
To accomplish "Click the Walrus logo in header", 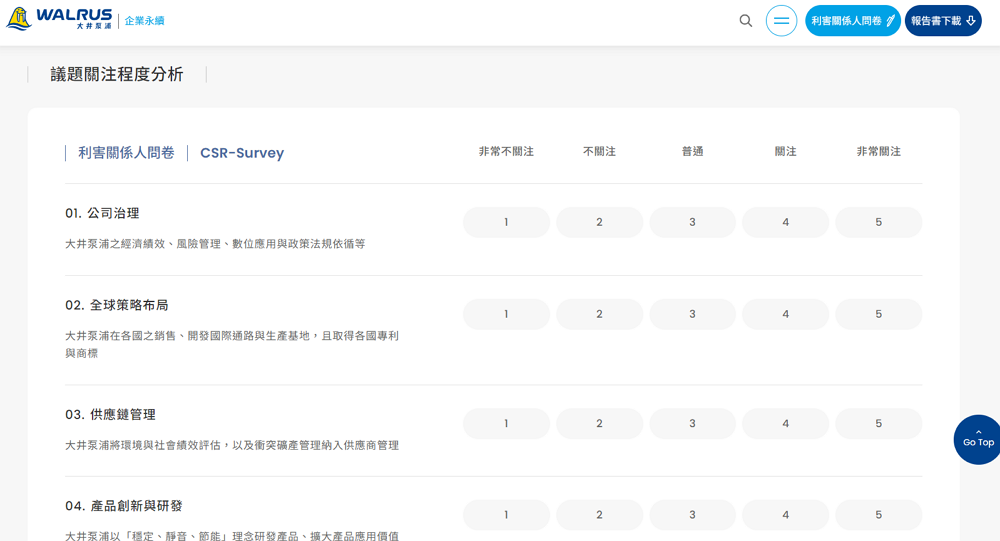I will coord(58,20).
